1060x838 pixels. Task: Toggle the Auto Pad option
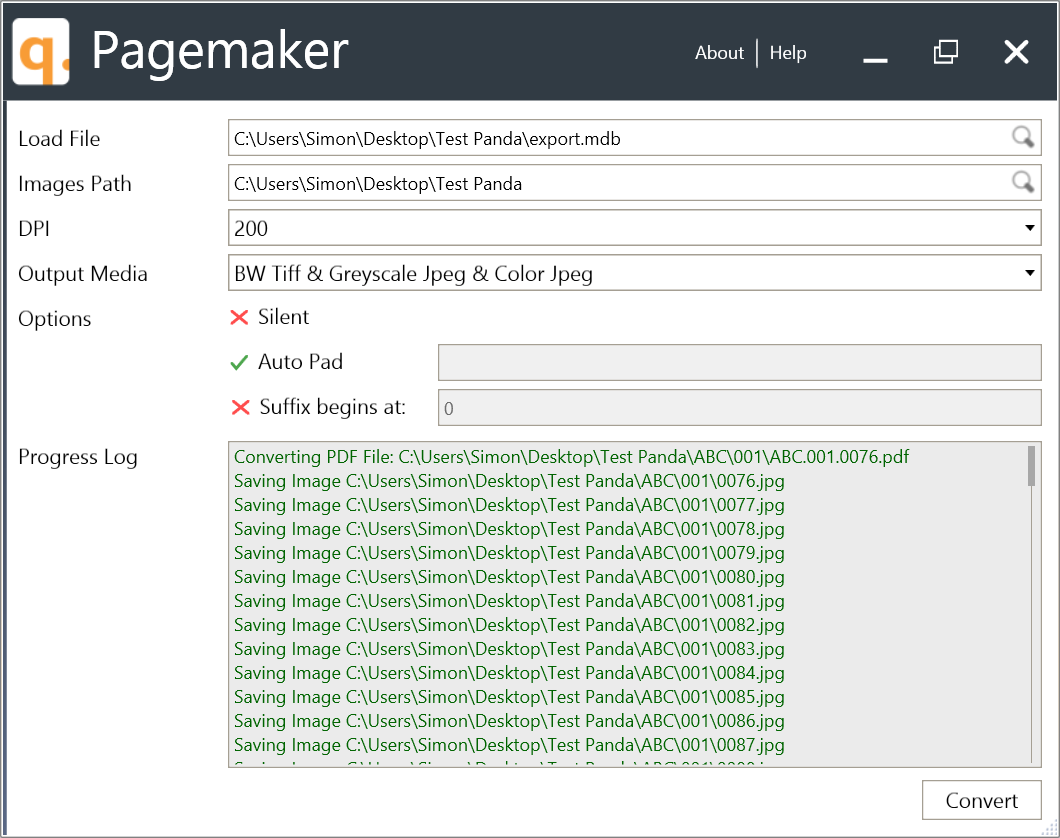(287, 362)
